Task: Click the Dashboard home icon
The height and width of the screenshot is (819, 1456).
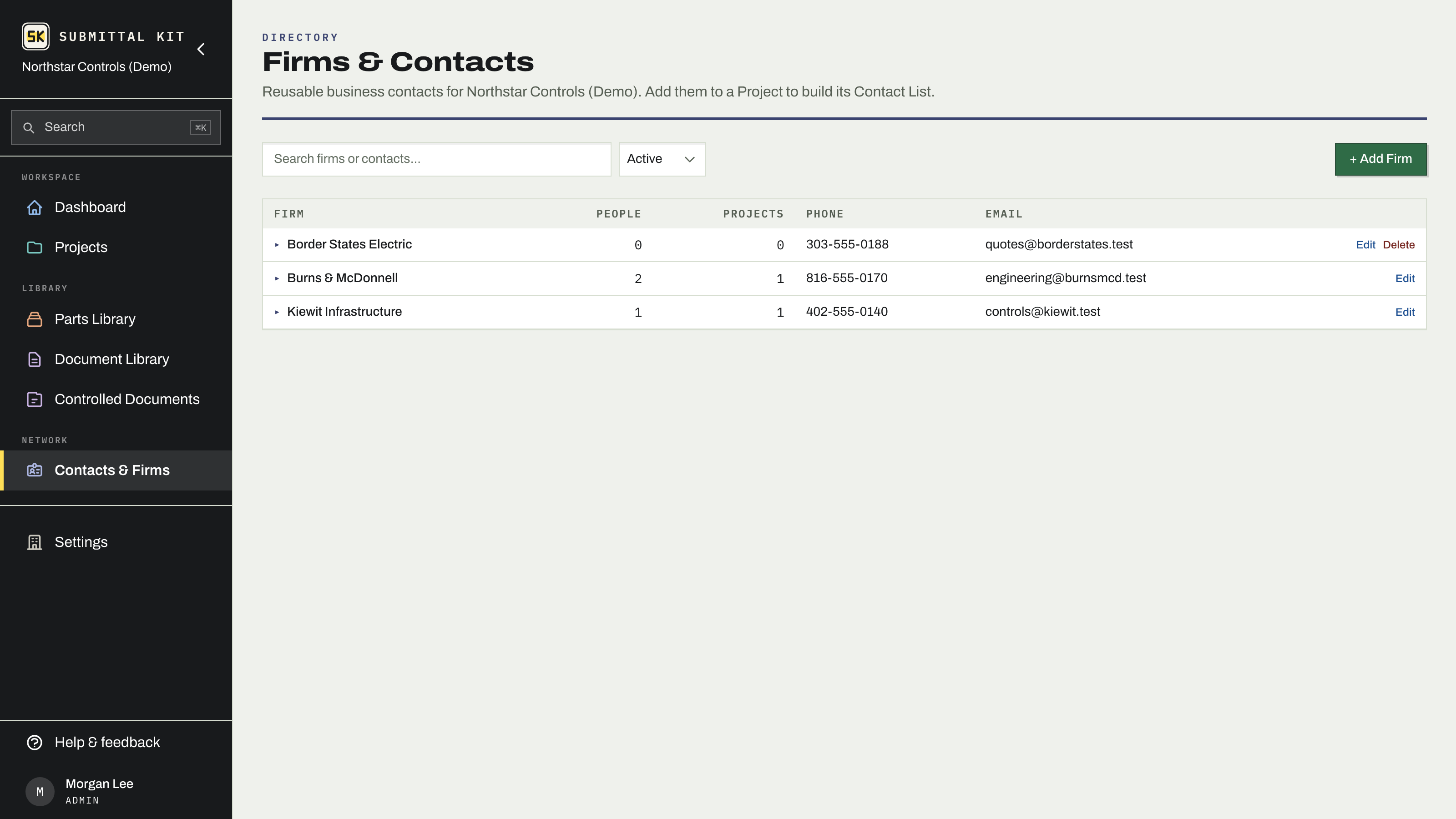Action: [x=35, y=207]
